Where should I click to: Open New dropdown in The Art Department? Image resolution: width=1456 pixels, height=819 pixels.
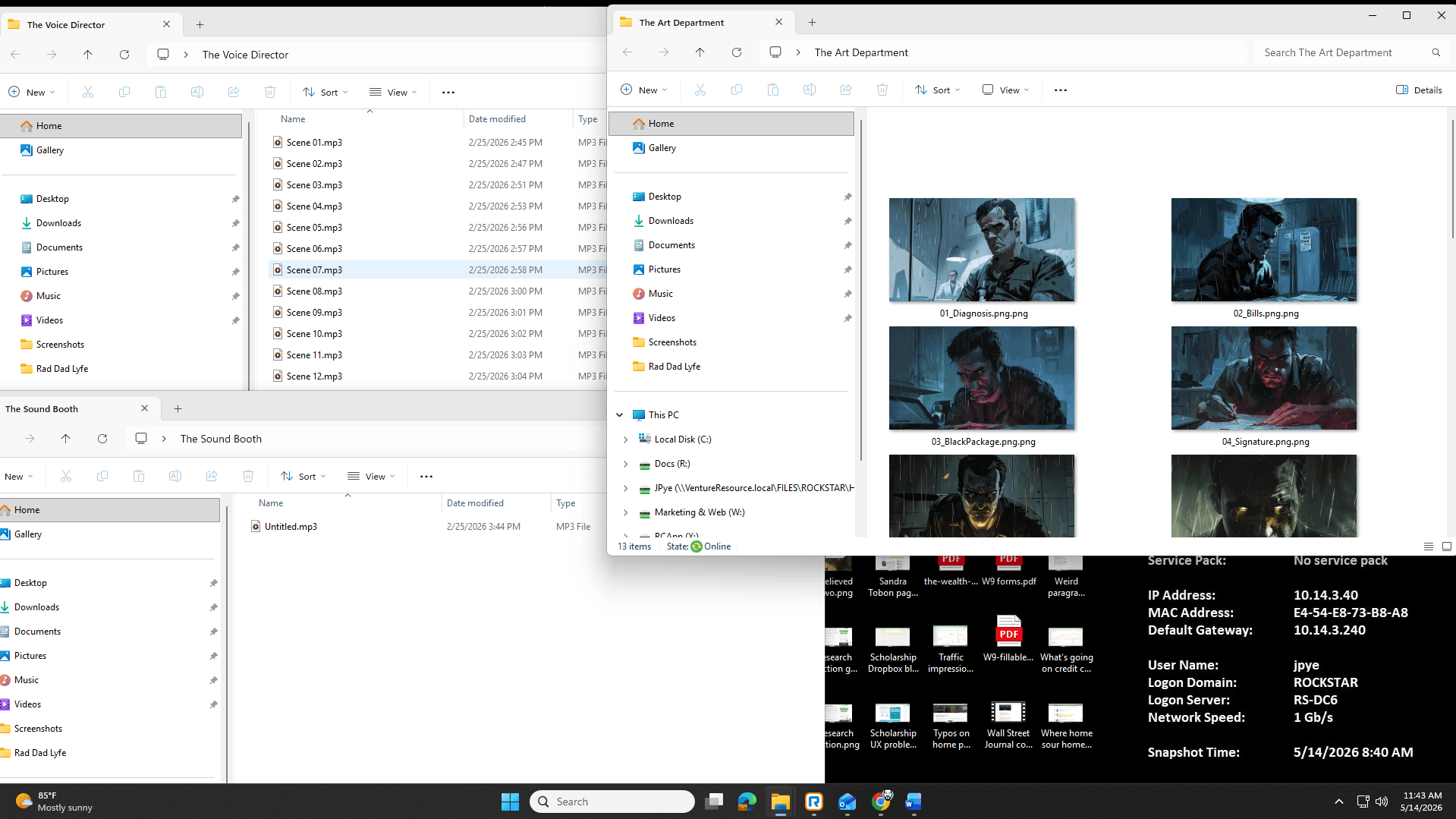643,90
